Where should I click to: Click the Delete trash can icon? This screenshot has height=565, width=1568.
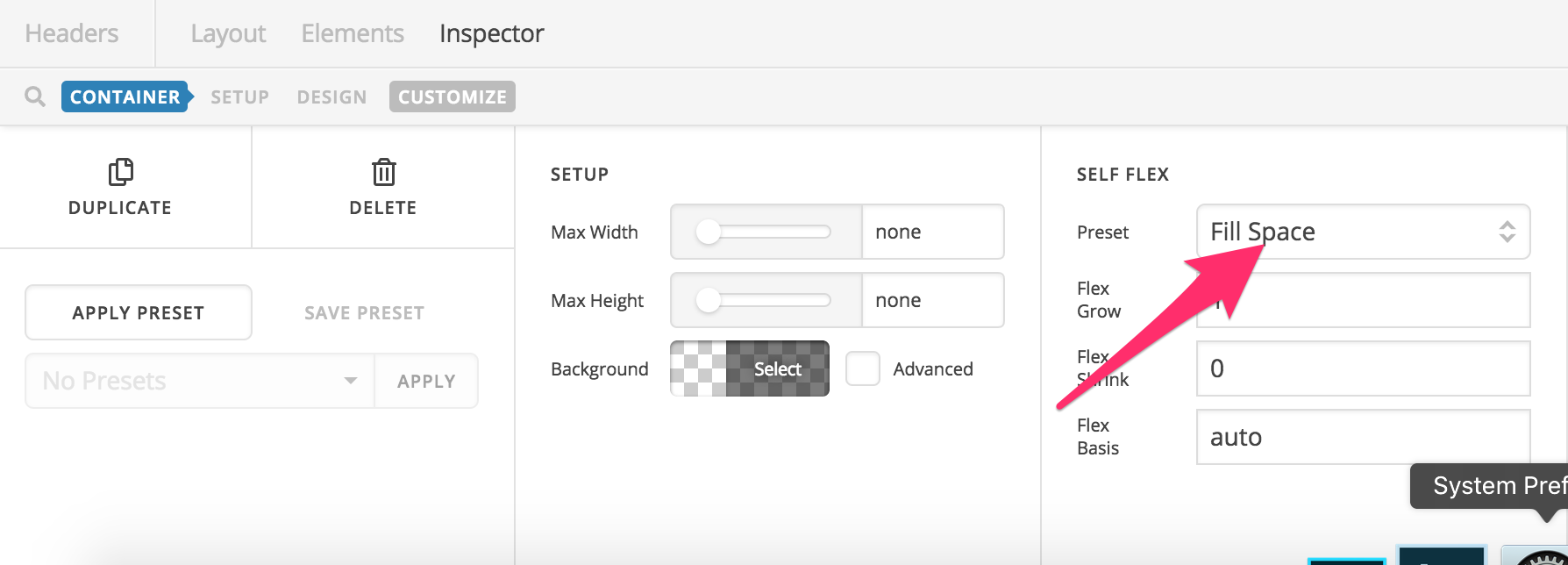[383, 172]
